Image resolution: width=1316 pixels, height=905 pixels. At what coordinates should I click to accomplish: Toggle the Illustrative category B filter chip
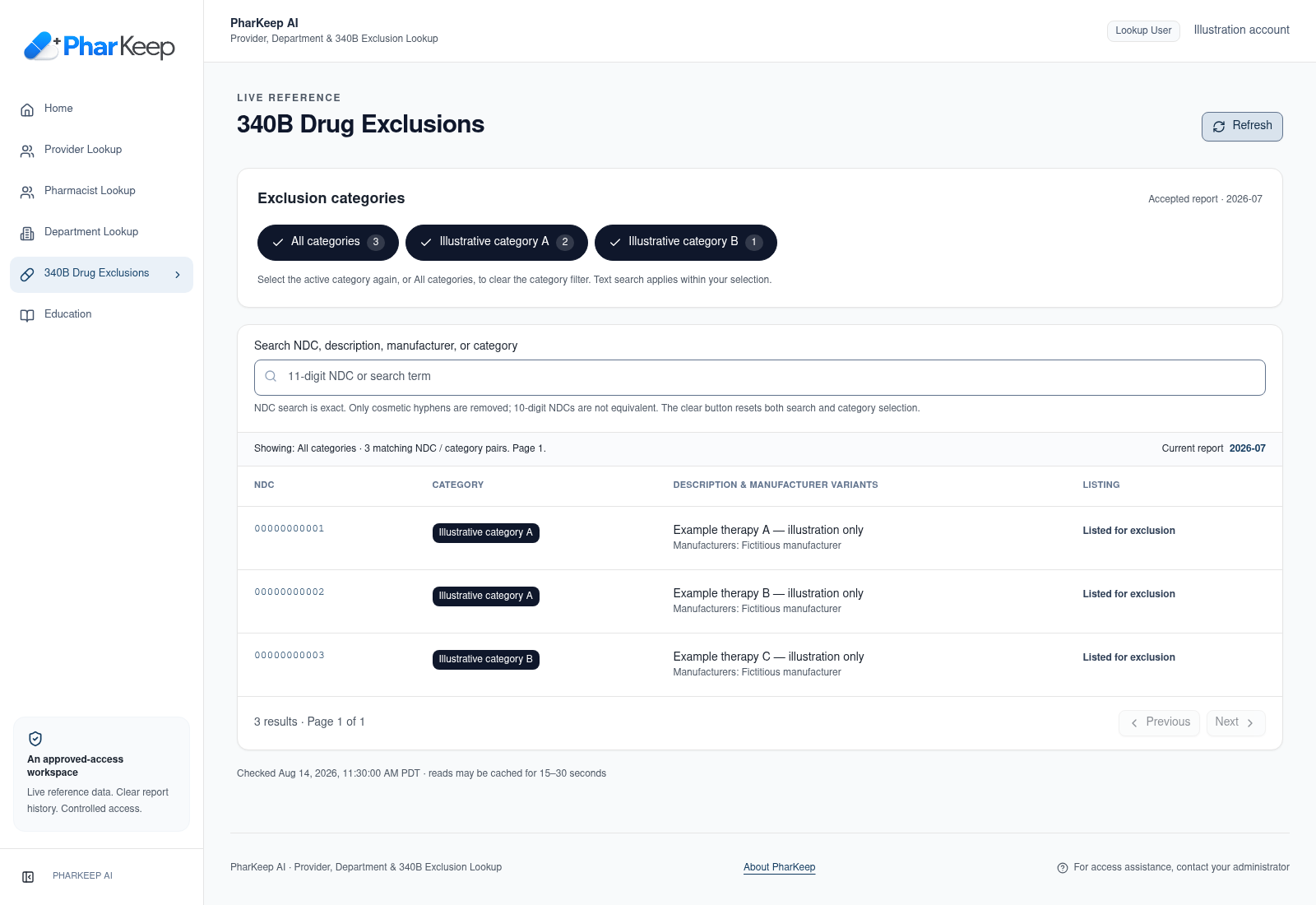[686, 242]
